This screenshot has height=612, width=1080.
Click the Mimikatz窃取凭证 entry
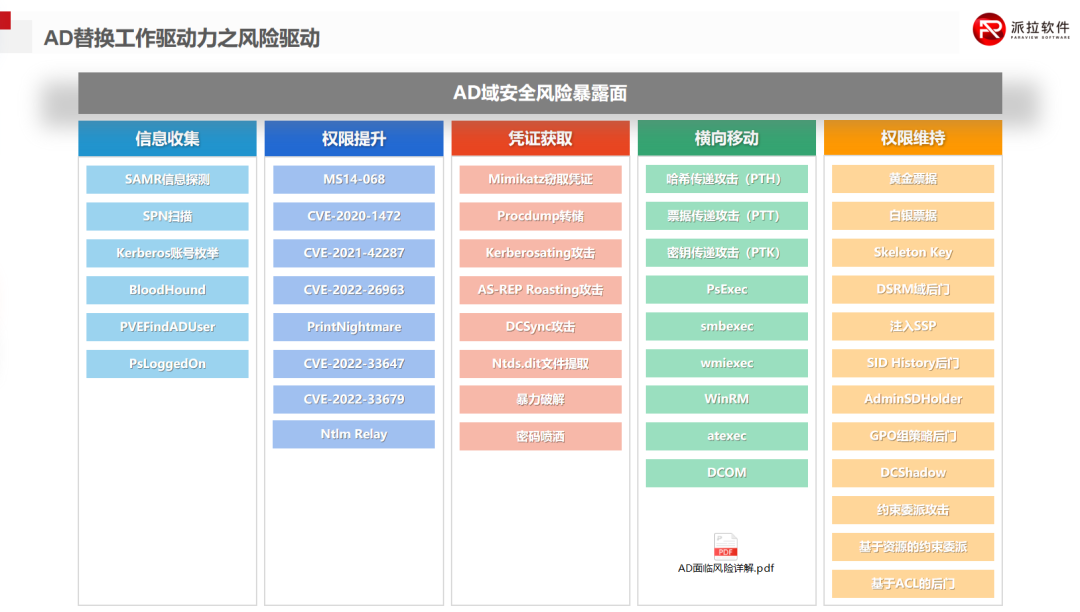tap(539, 179)
